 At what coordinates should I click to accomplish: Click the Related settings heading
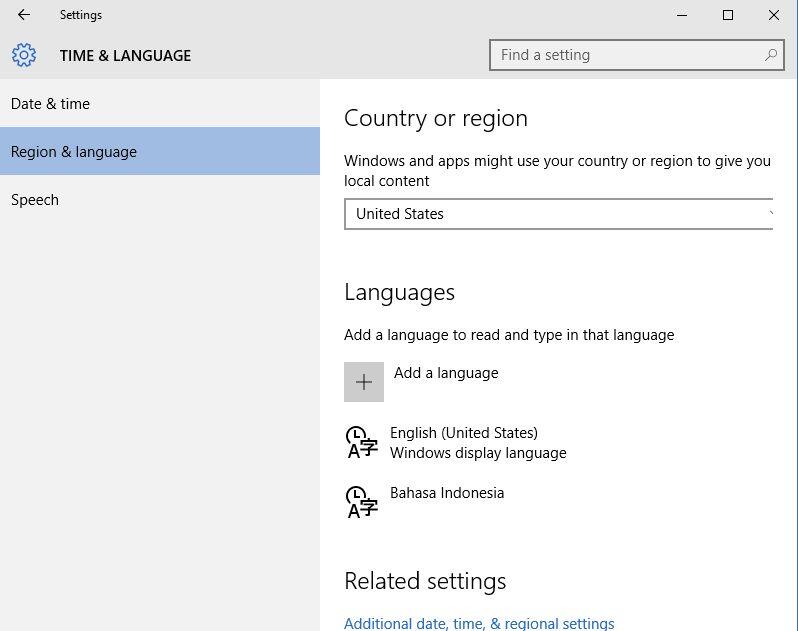425,581
